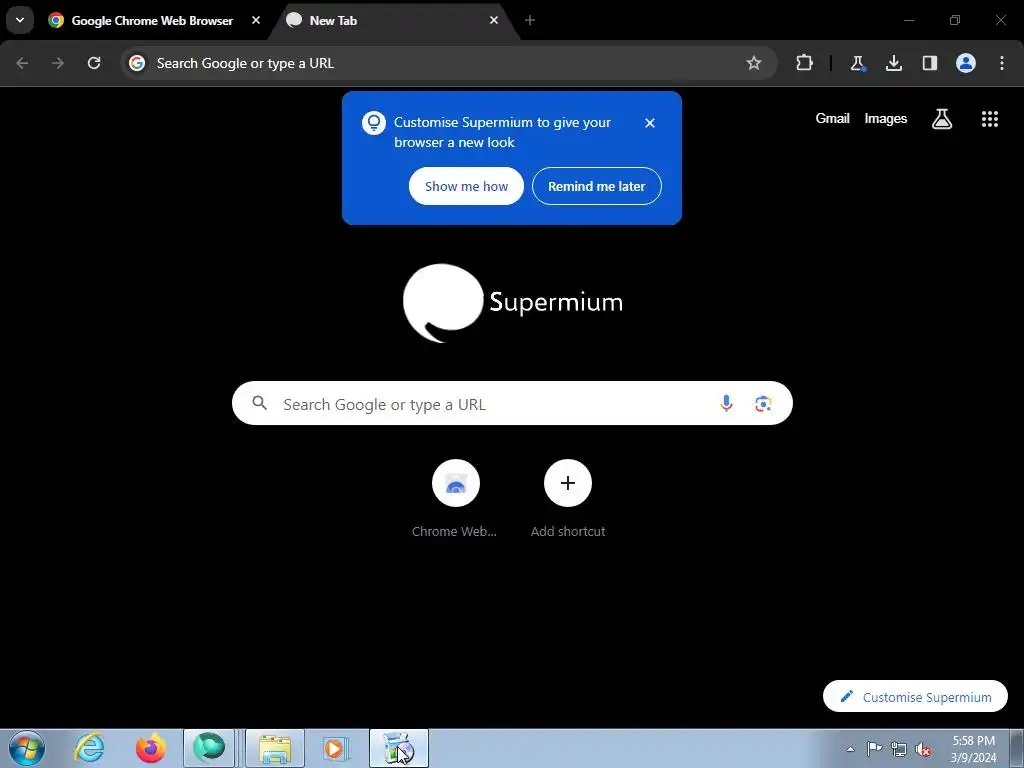1024x768 pixels.
Task: Click the Control Panel taskbar icon
Action: tap(398, 748)
